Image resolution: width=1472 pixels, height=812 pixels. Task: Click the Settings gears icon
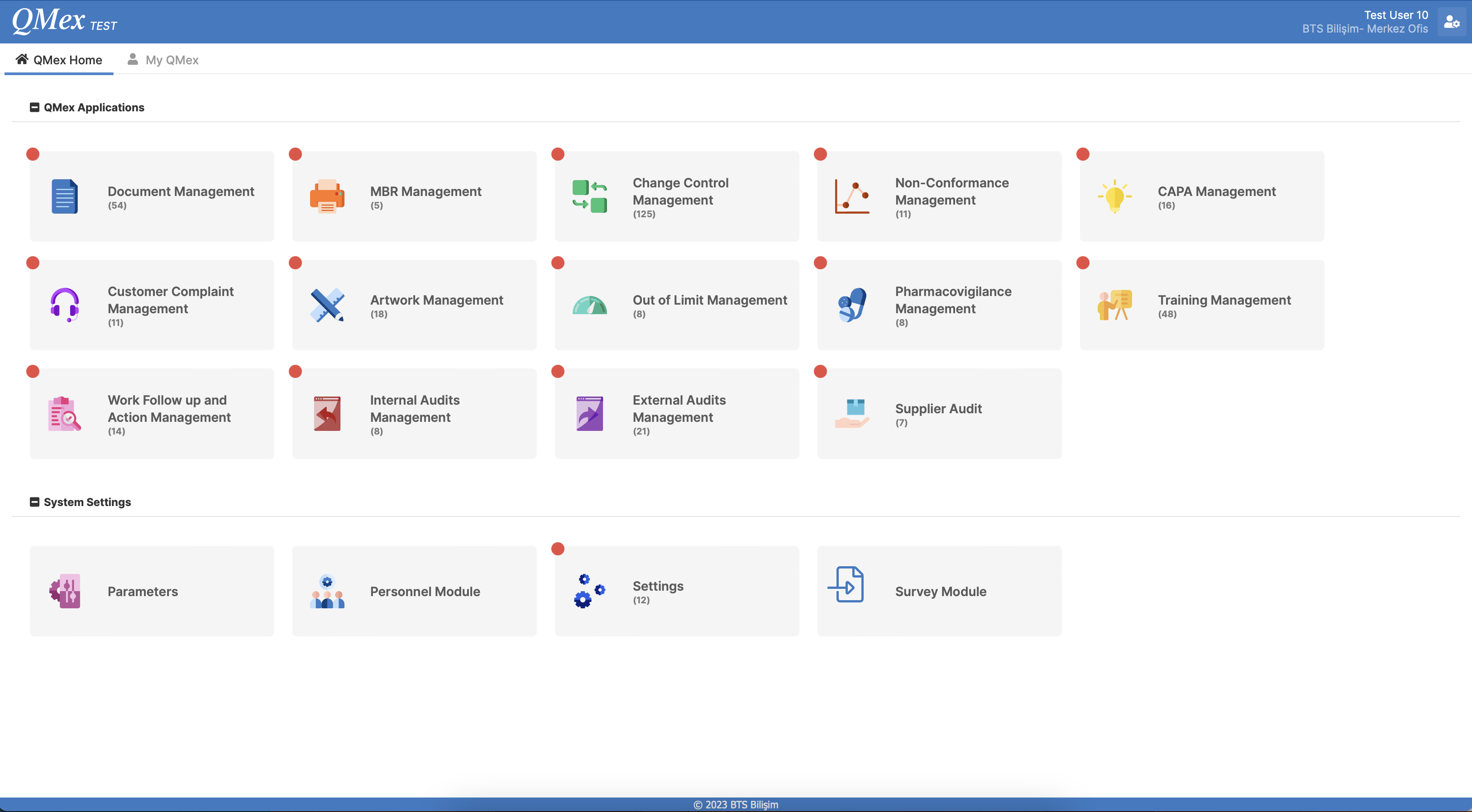click(590, 591)
